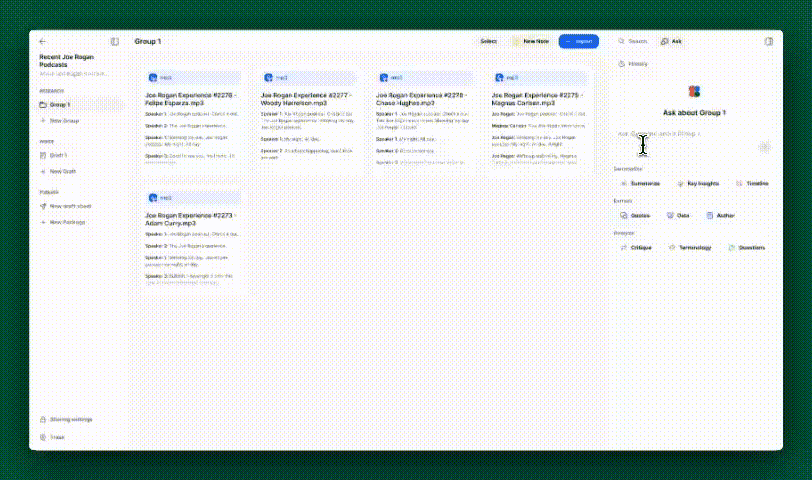Click the Sharing settings lock icon
Image resolution: width=812 pixels, height=480 pixels.
pos(43,419)
